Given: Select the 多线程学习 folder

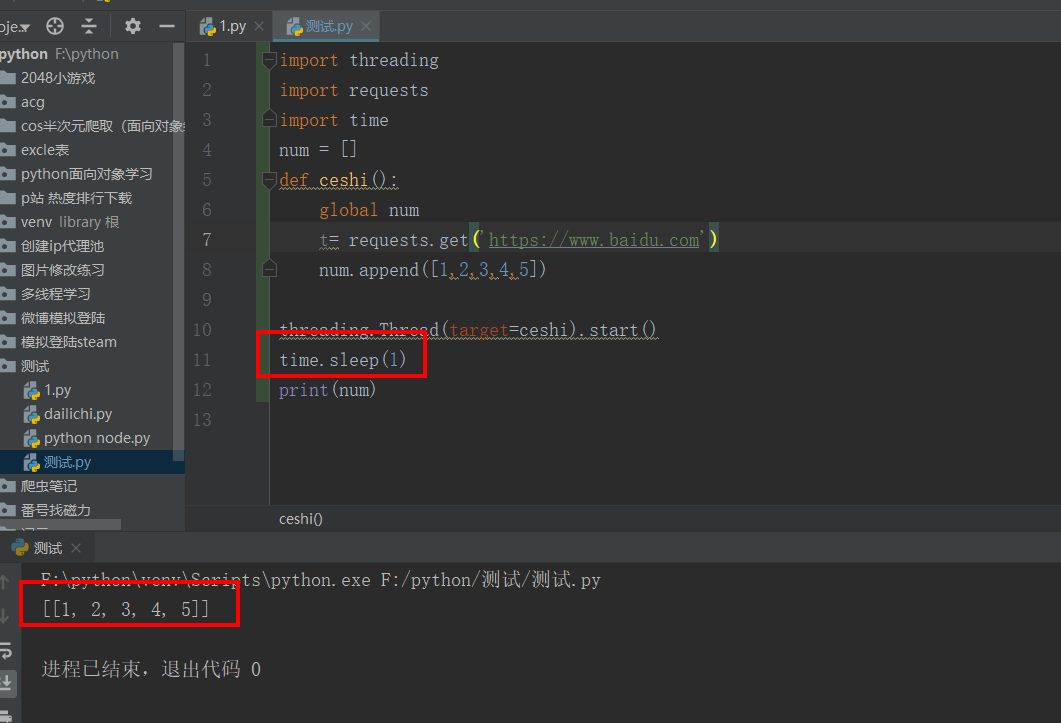Looking at the screenshot, I should [55, 294].
